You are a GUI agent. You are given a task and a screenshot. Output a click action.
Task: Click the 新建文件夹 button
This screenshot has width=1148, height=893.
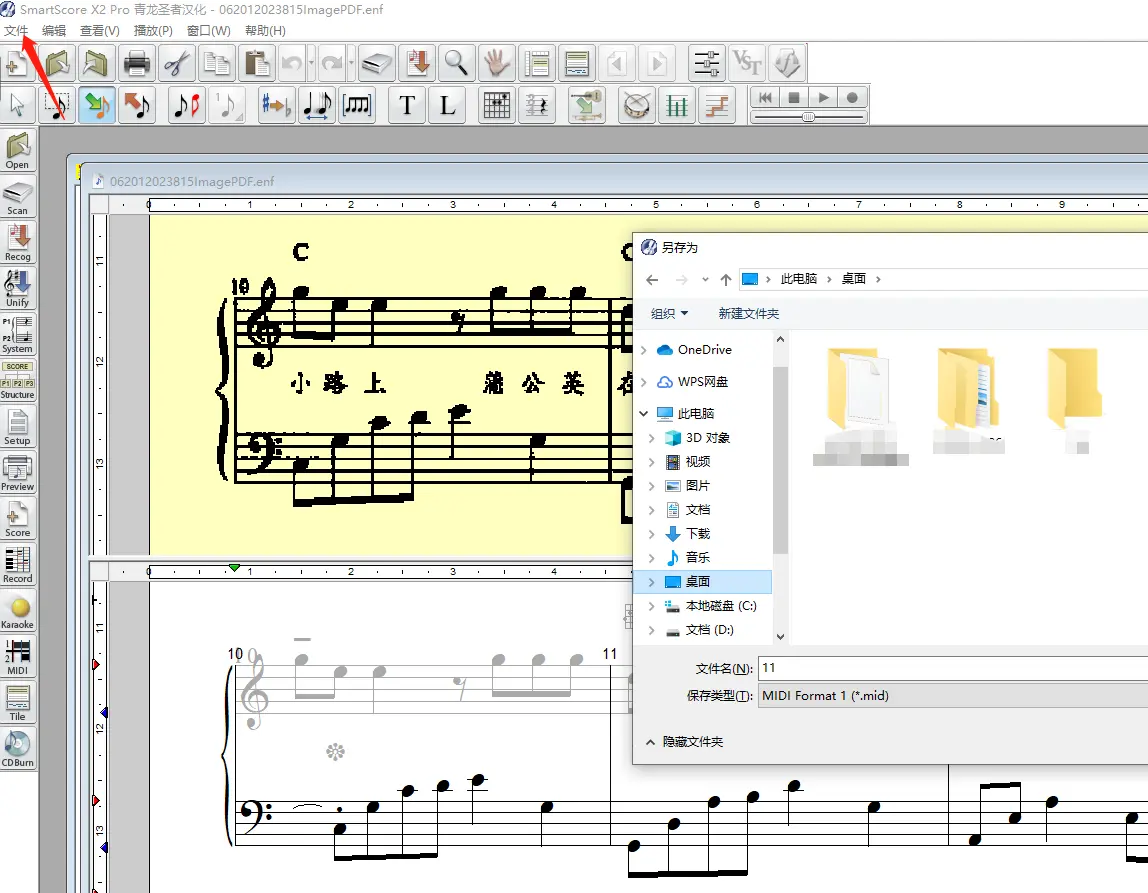pyautogui.click(x=748, y=314)
